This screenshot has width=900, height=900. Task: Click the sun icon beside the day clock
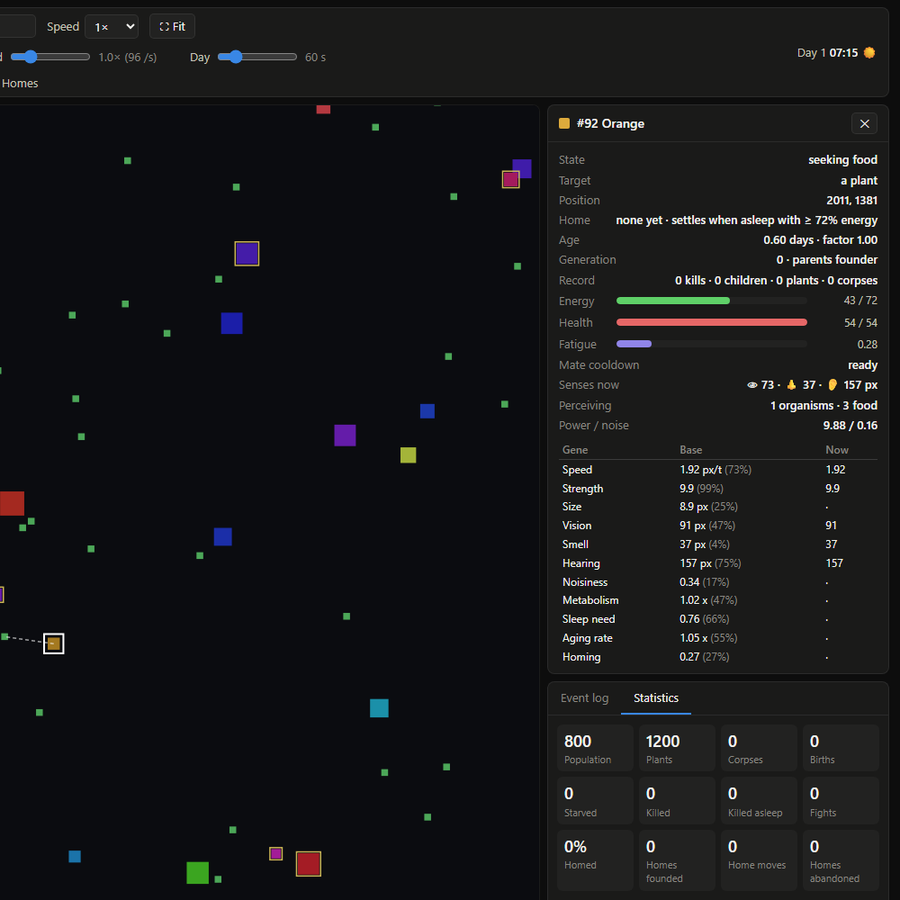(x=869, y=53)
